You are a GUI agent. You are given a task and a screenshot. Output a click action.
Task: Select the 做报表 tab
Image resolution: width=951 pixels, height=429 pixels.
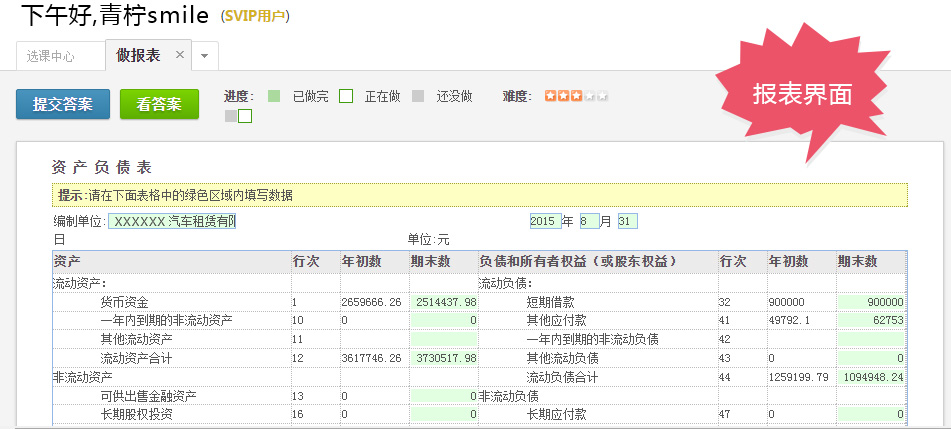pyautogui.click(x=139, y=55)
